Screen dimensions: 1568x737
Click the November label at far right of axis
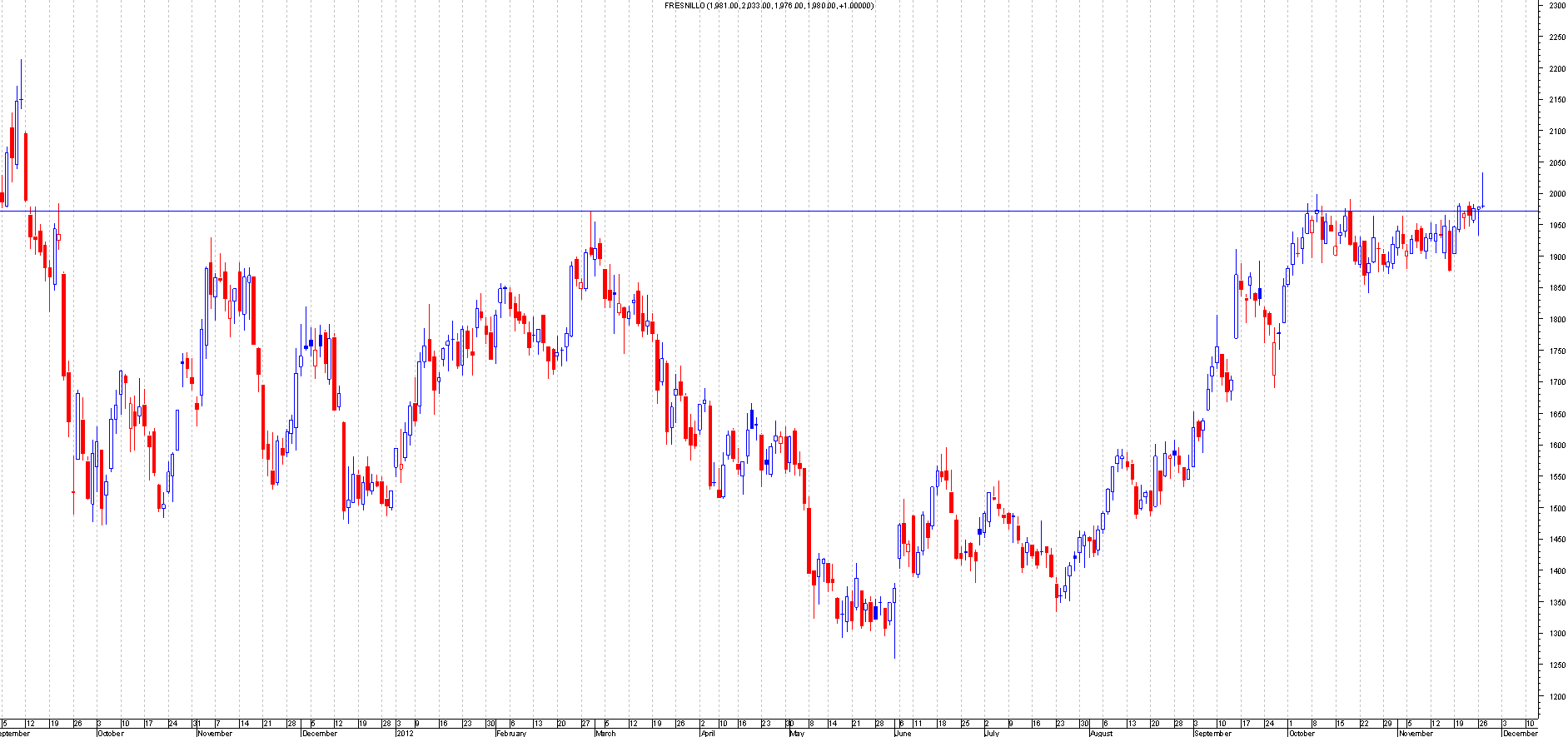point(1416,734)
